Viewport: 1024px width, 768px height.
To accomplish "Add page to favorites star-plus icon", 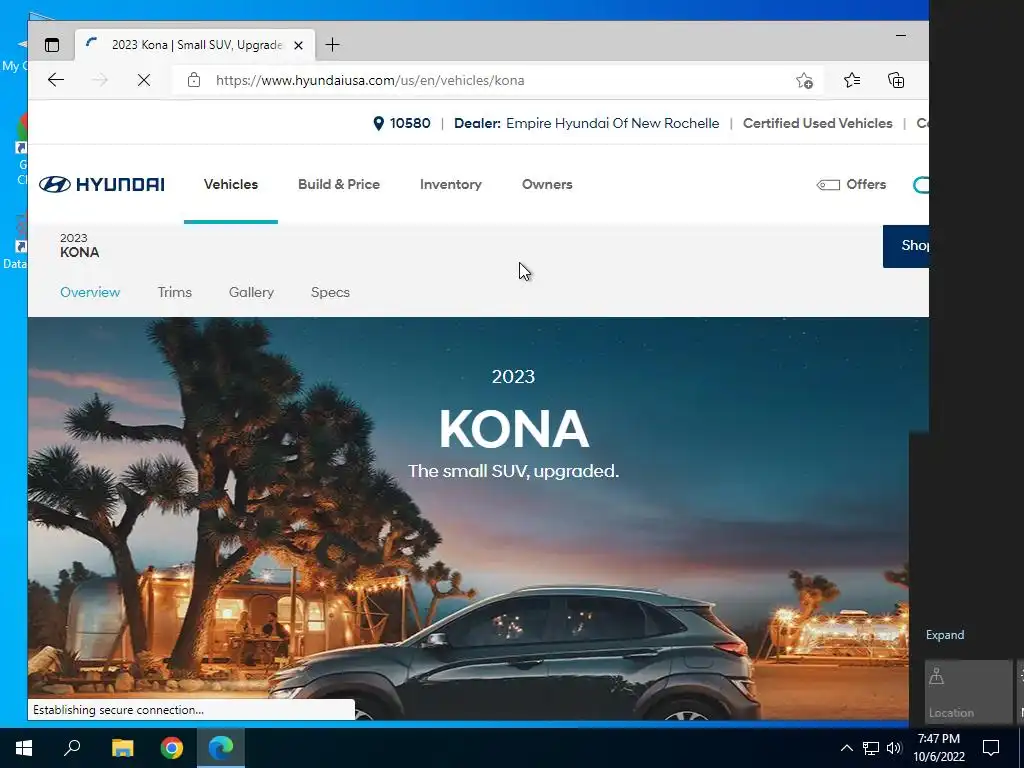I will point(804,80).
